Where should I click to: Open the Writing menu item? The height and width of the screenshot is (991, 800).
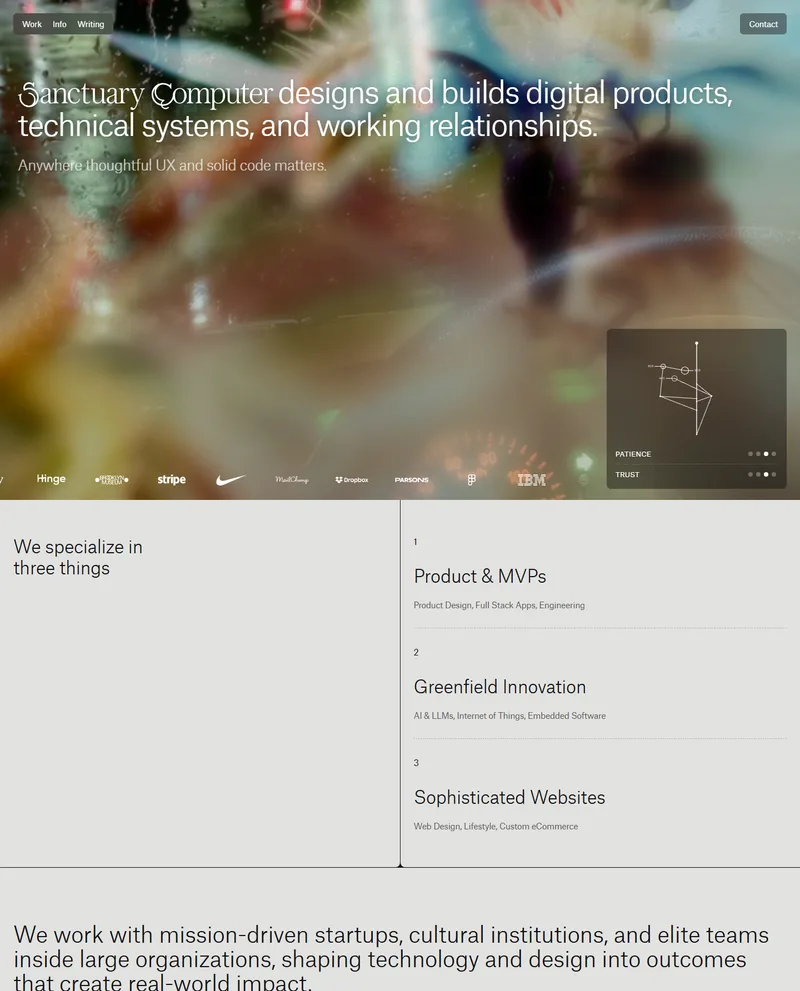point(90,24)
